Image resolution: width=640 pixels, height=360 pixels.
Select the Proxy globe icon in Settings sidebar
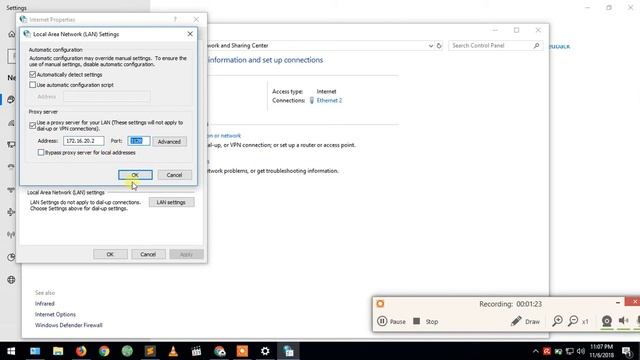11,280
